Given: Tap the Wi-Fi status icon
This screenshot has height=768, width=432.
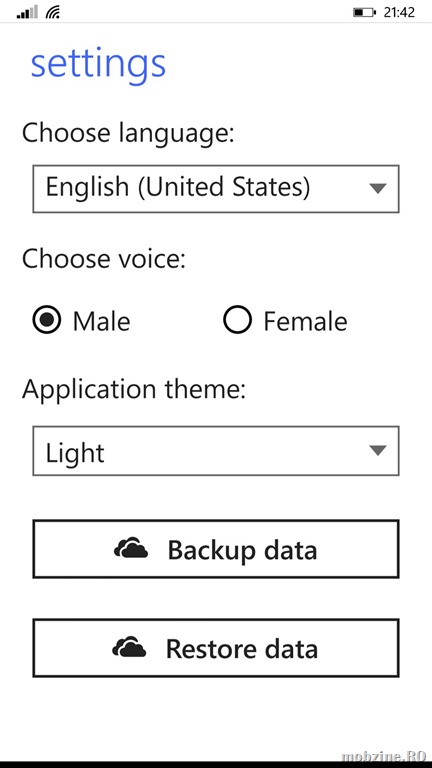Looking at the screenshot, I should pos(53,12).
